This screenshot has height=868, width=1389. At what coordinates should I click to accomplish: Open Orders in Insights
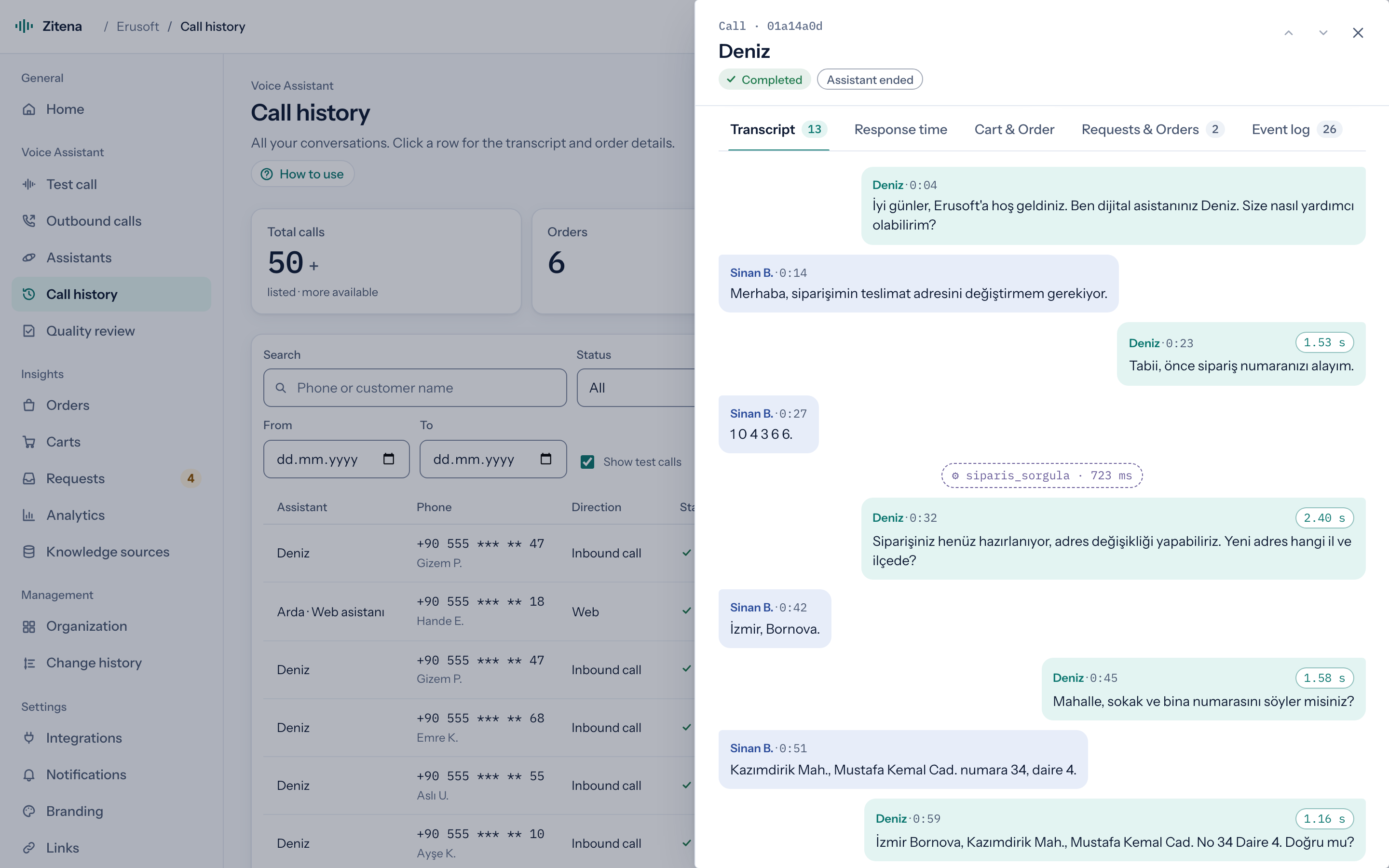pos(111,405)
